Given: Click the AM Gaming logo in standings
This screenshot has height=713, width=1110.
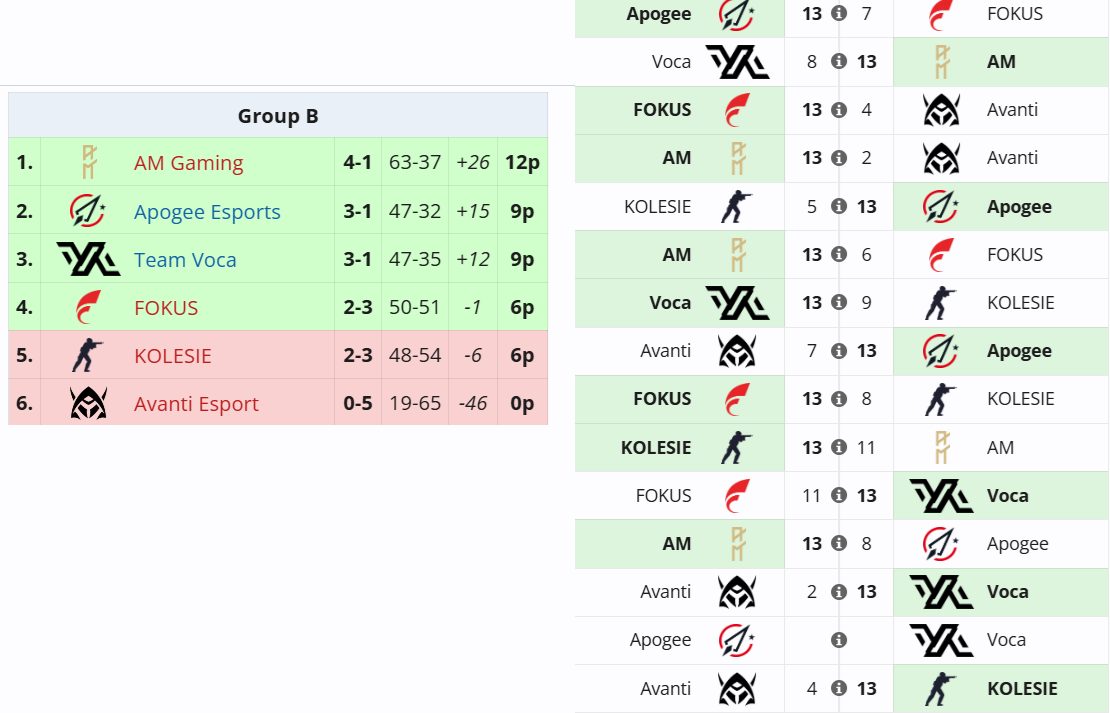Looking at the screenshot, I should tap(88, 163).
